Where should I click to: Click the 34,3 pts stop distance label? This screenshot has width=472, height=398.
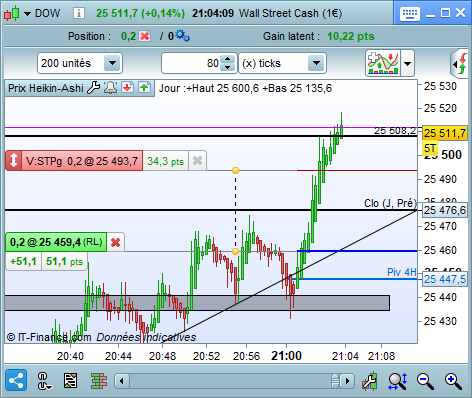pos(166,161)
